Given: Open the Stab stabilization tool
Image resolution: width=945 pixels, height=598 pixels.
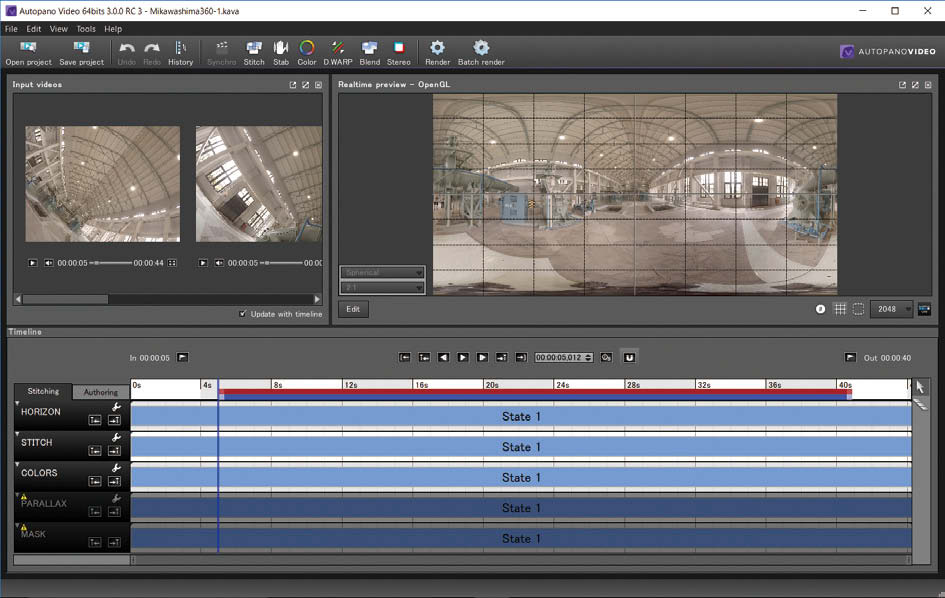Looking at the screenshot, I should pyautogui.click(x=281, y=53).
